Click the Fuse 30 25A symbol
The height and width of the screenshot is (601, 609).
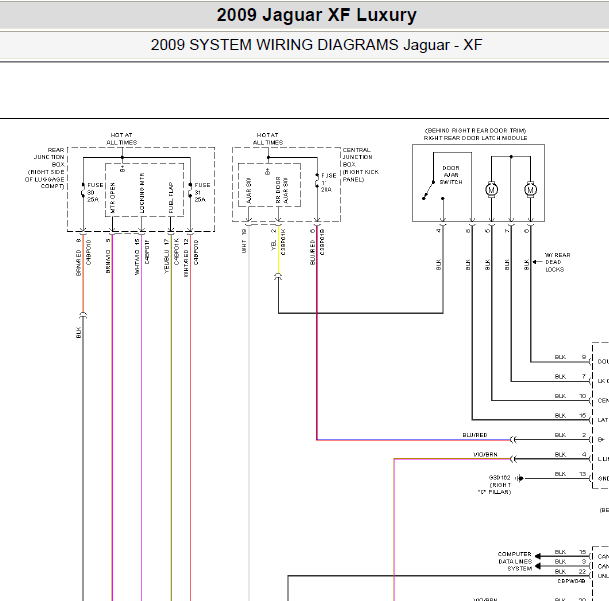pyautogui.click(x=83, y=190)
